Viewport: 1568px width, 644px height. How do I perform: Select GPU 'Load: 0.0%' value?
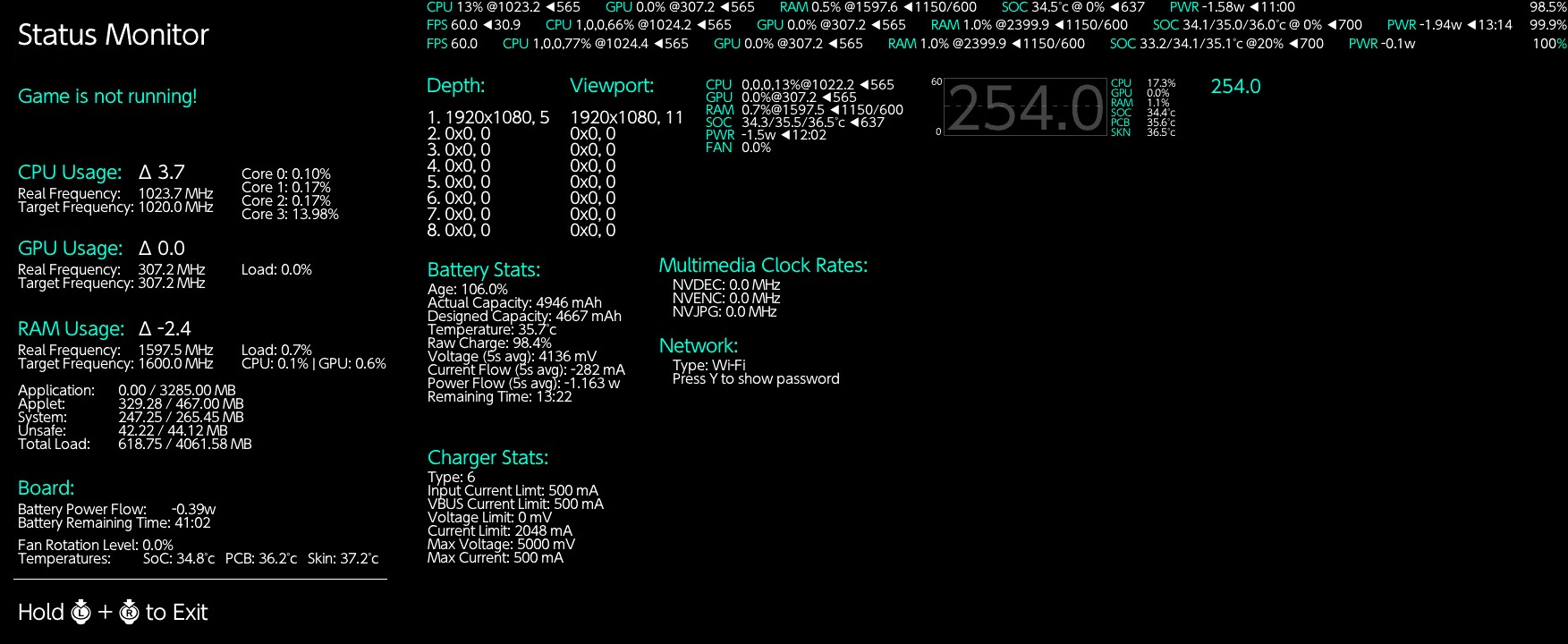(276, 269)
